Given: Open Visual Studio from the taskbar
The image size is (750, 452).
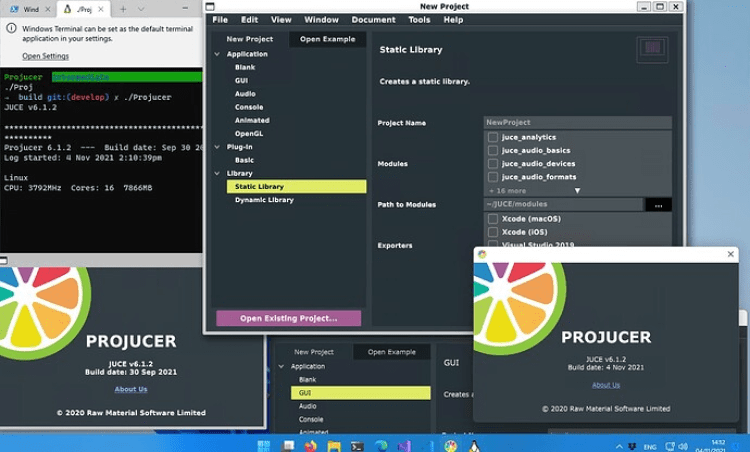Looking at the screenshot, I should pos(404,446).
